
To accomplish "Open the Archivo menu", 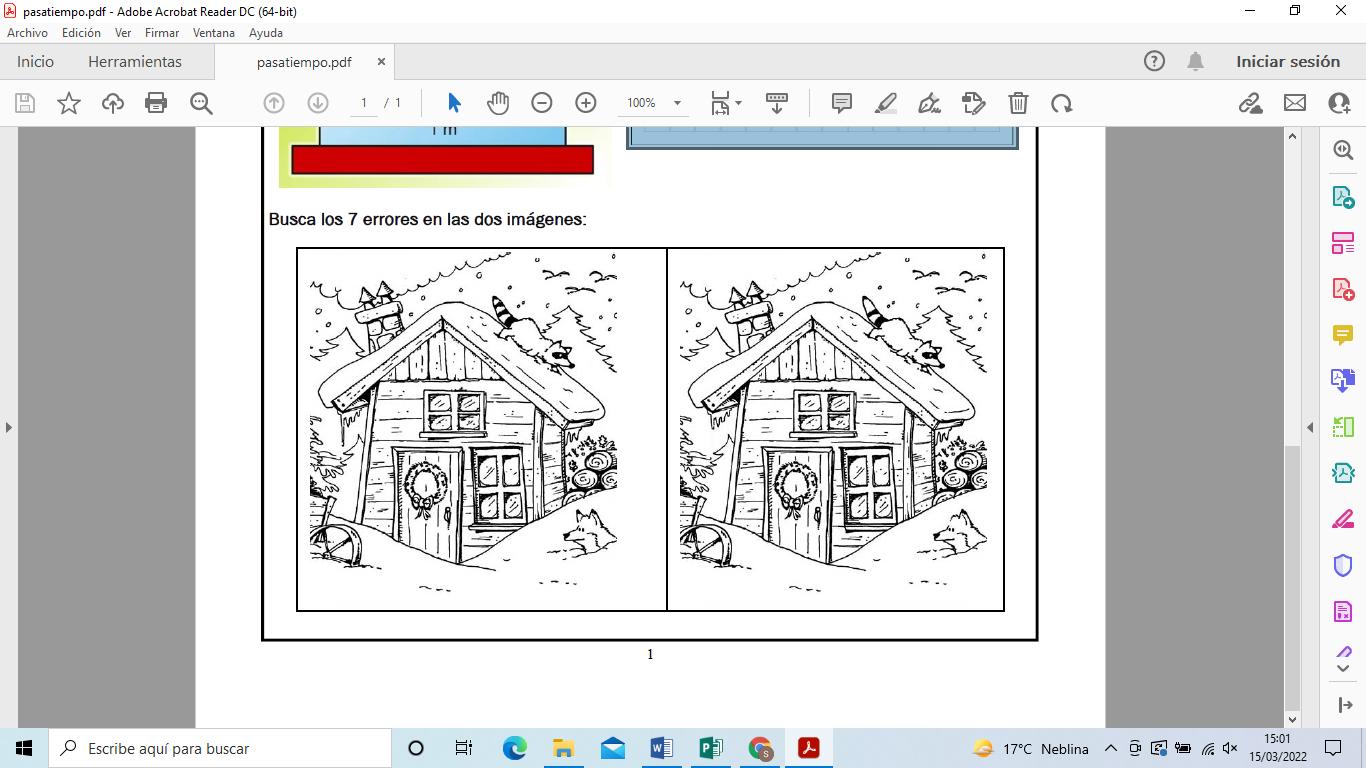I will pos(27,33).
